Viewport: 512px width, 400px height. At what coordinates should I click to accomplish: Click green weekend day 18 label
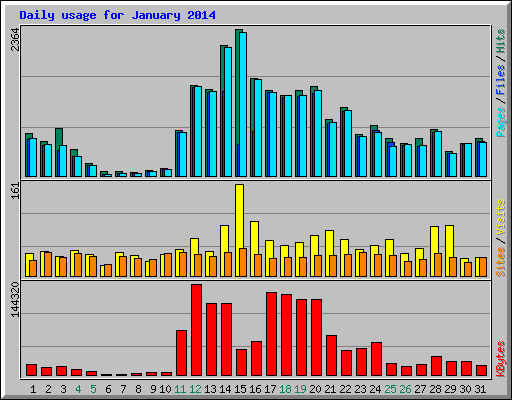pyautogui.click(x=285, y=389)
